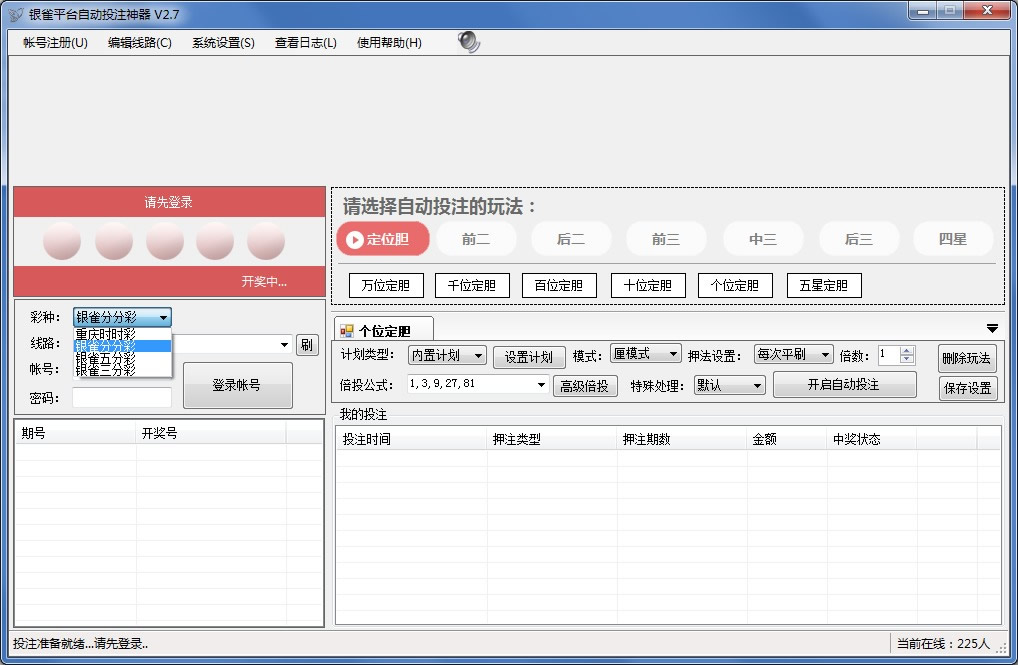Select 后三 play type
1018x665 pixels.
858,239
